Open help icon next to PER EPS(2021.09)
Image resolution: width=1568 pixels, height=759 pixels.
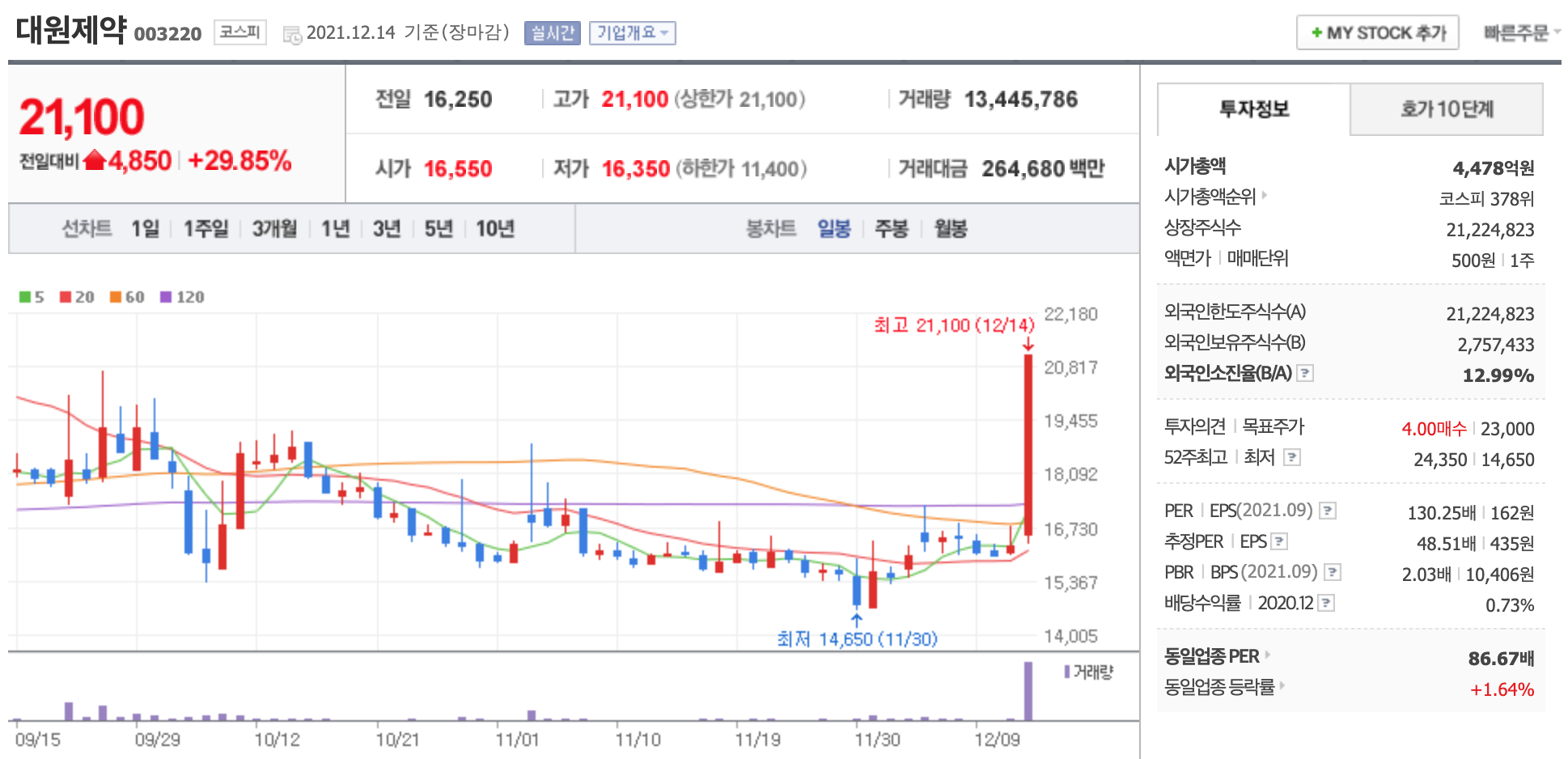[x=1328, y=511]
